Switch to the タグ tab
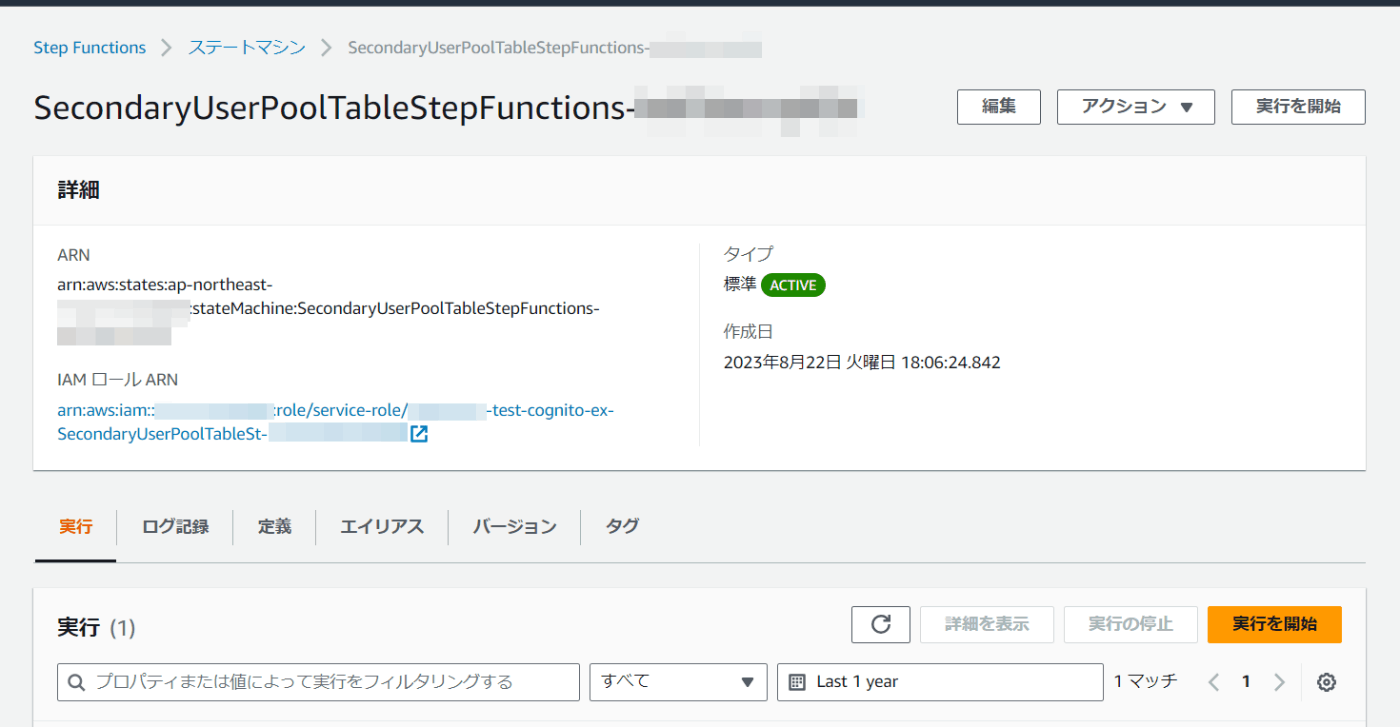The width and height of the screenshot is (1400, 727). coord(622,526)
